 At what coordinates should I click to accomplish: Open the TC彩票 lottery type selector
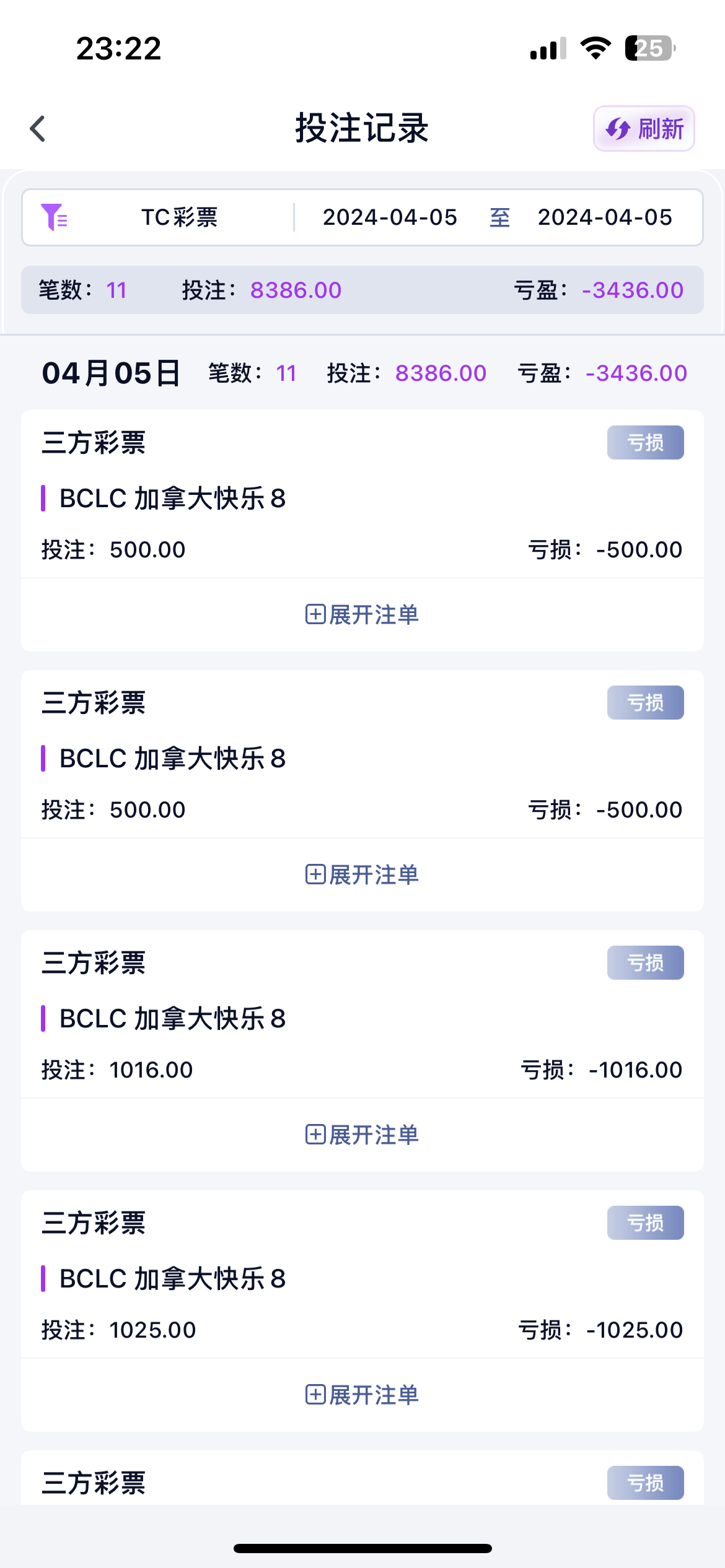coord(180,217)
